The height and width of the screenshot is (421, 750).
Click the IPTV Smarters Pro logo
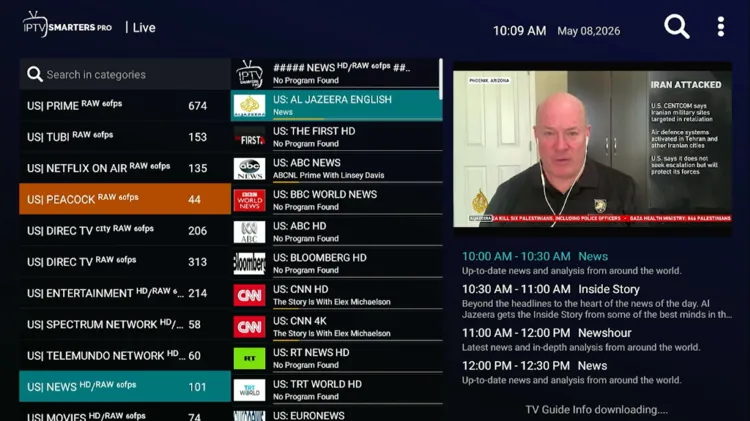tap(67, 24)
